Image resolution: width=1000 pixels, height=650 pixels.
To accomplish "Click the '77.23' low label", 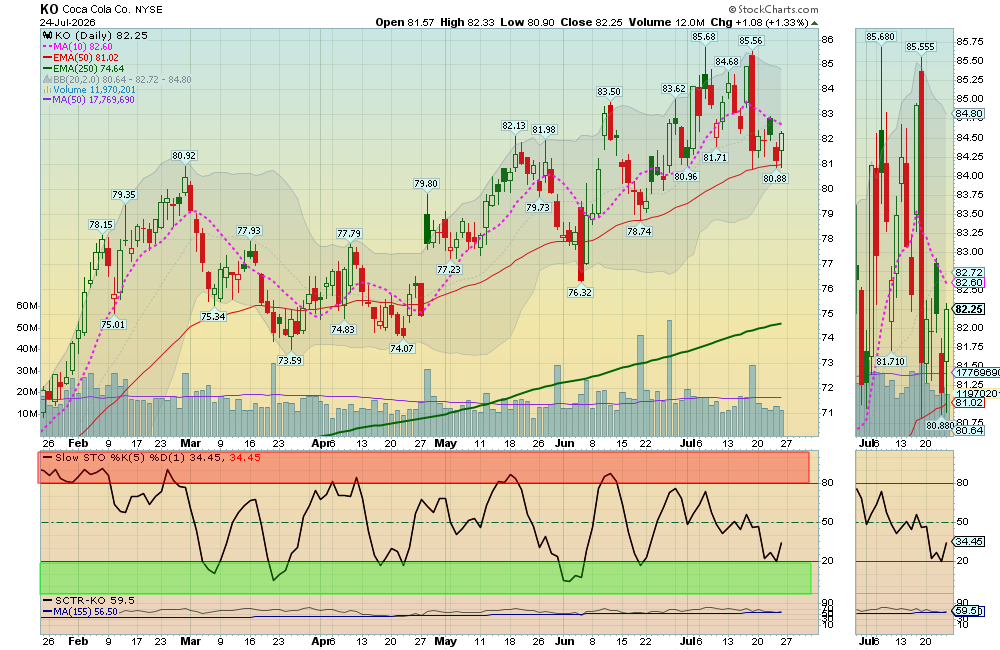I will pyautogui.click(x=449, y=270).
